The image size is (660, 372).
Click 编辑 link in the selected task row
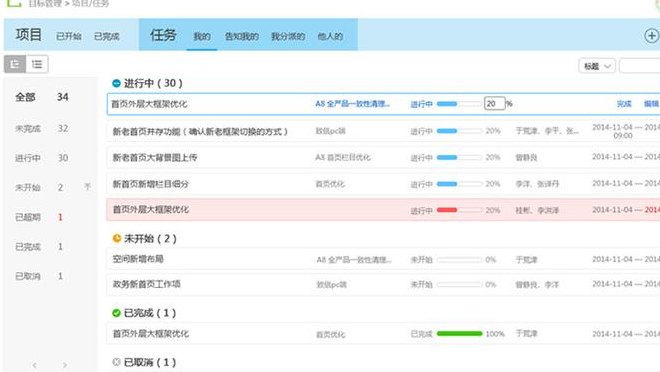pyautogui.click(x=651, y=104)
